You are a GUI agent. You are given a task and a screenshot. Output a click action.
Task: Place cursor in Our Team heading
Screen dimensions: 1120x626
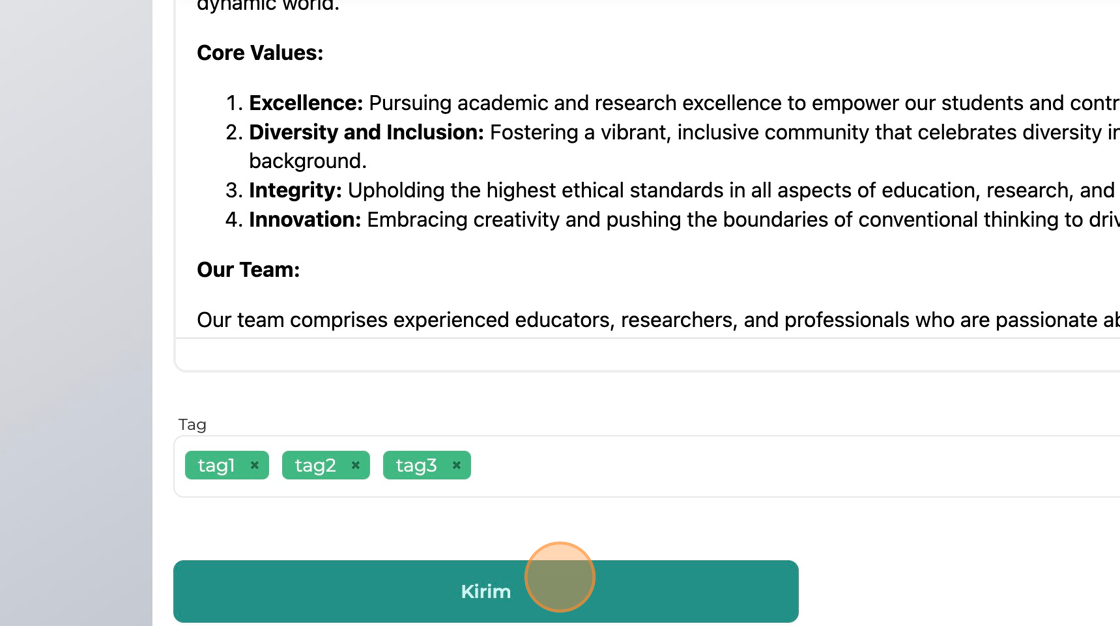pos(248,270)
